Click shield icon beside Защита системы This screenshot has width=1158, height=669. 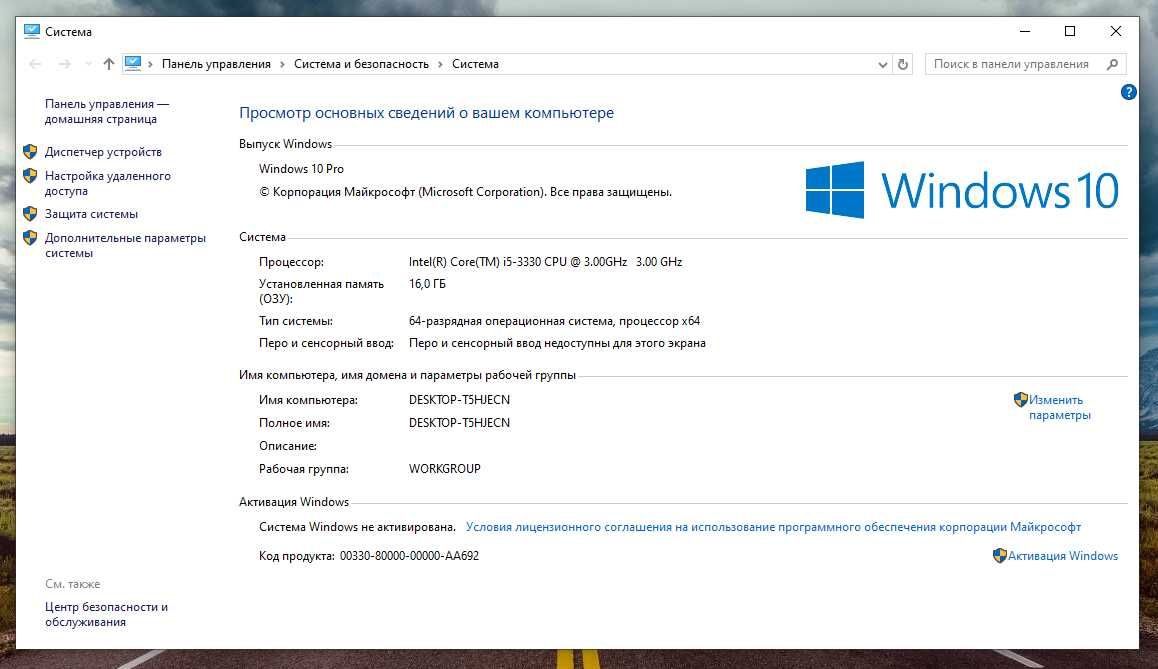pos(30,213)
